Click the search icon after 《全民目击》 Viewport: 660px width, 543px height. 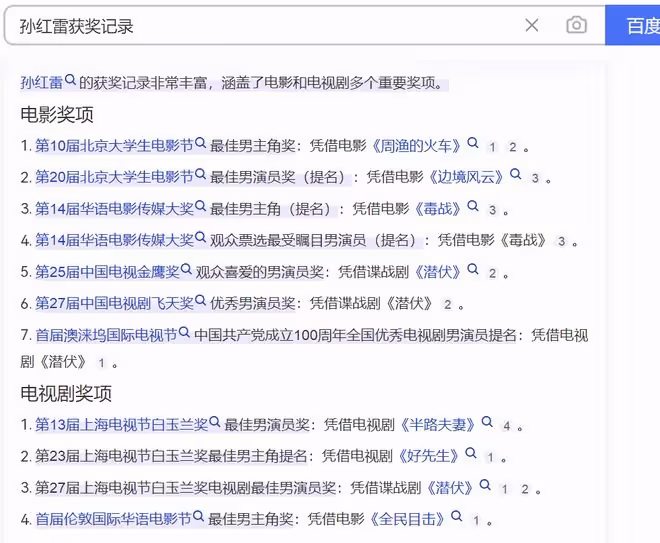[x=456, y=516]
